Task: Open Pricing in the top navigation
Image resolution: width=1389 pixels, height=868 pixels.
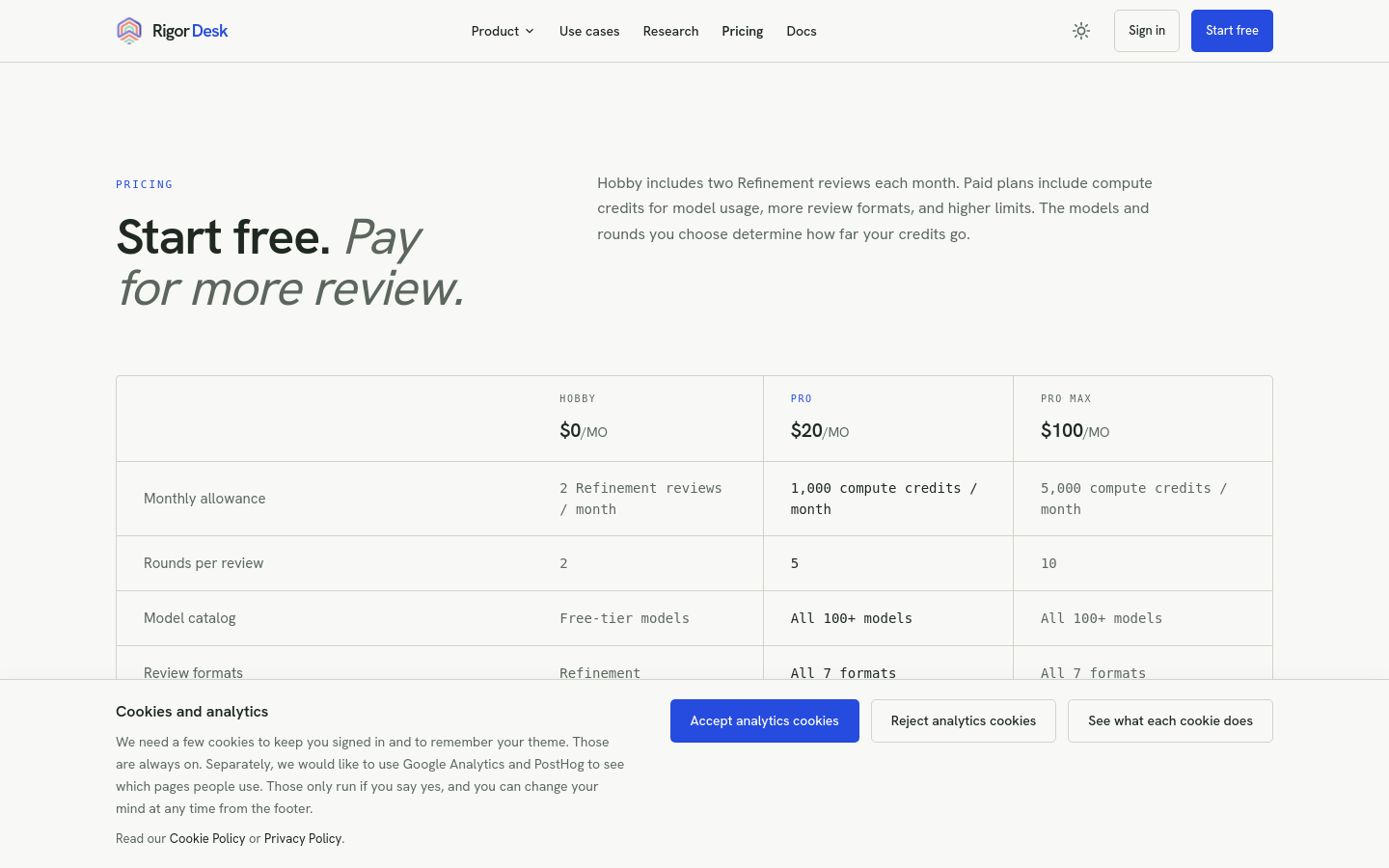Action: click(743, 31)
